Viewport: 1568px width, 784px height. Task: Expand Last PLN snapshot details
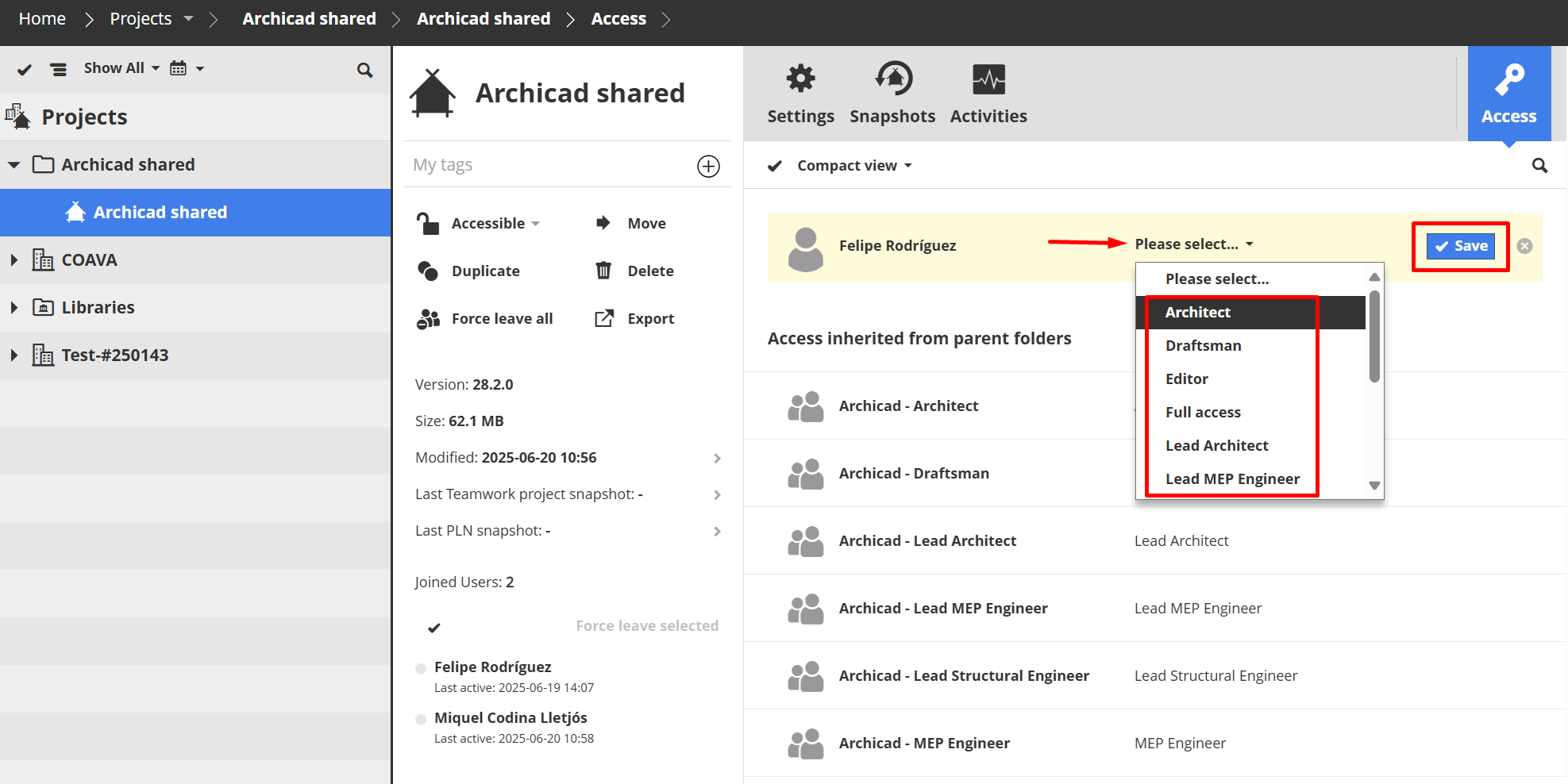pyautogui.click(x=717, y=531)
